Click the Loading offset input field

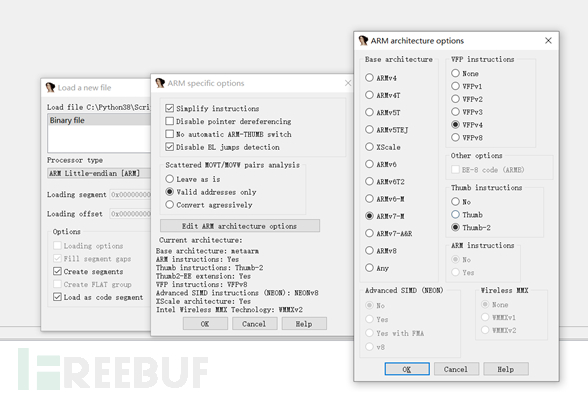click(x=130, y=214)
